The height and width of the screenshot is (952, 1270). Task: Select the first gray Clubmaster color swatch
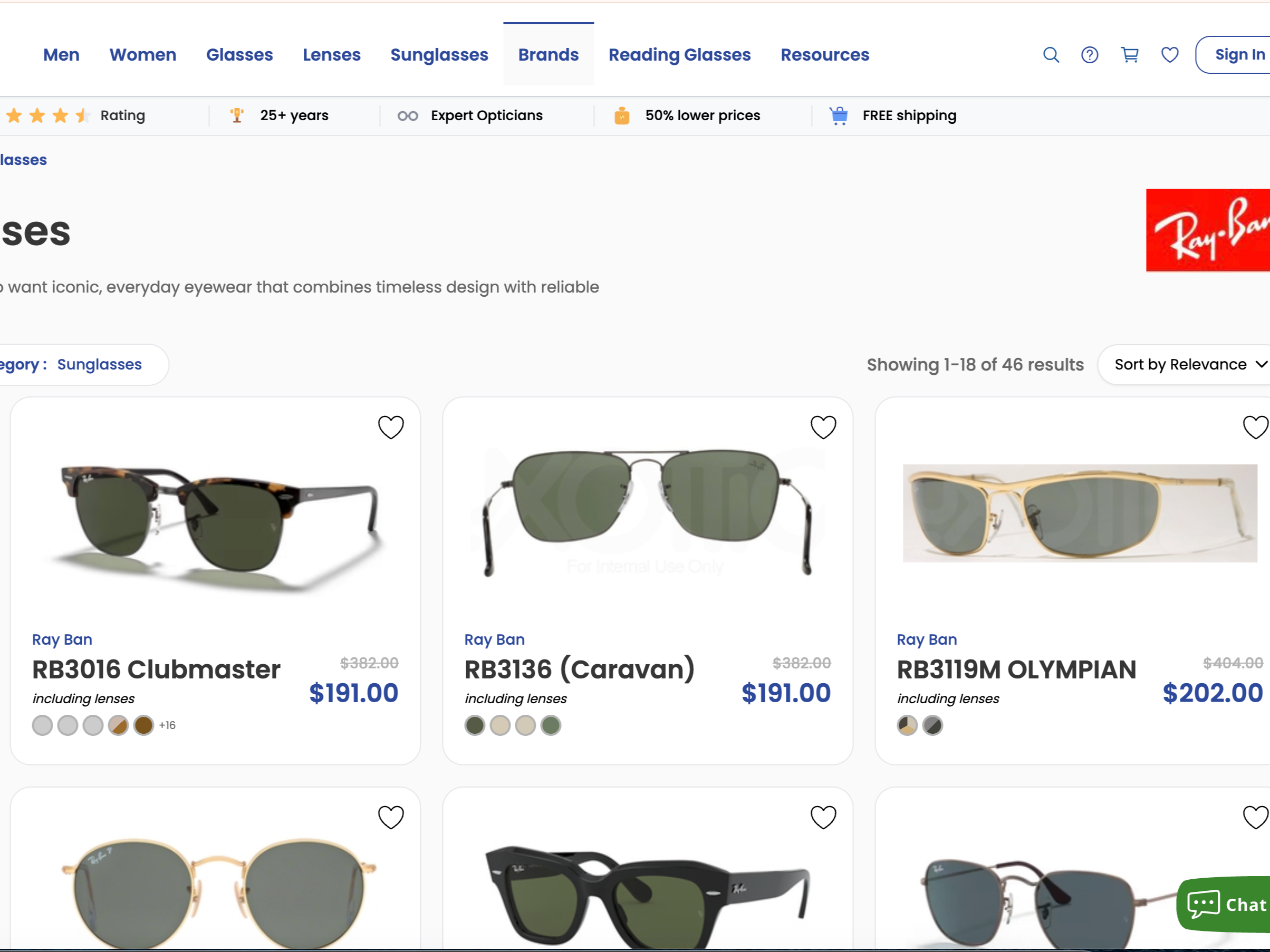point(43,725)
